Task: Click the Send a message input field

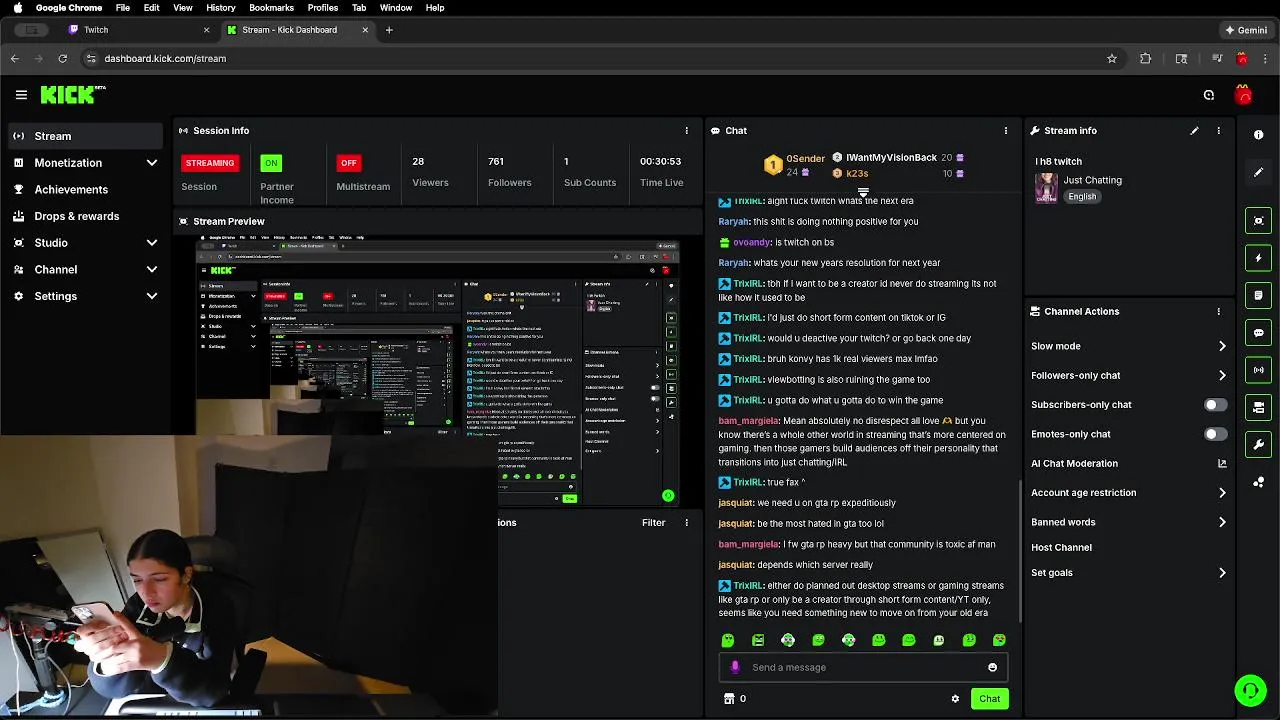Action: point(862,667)
